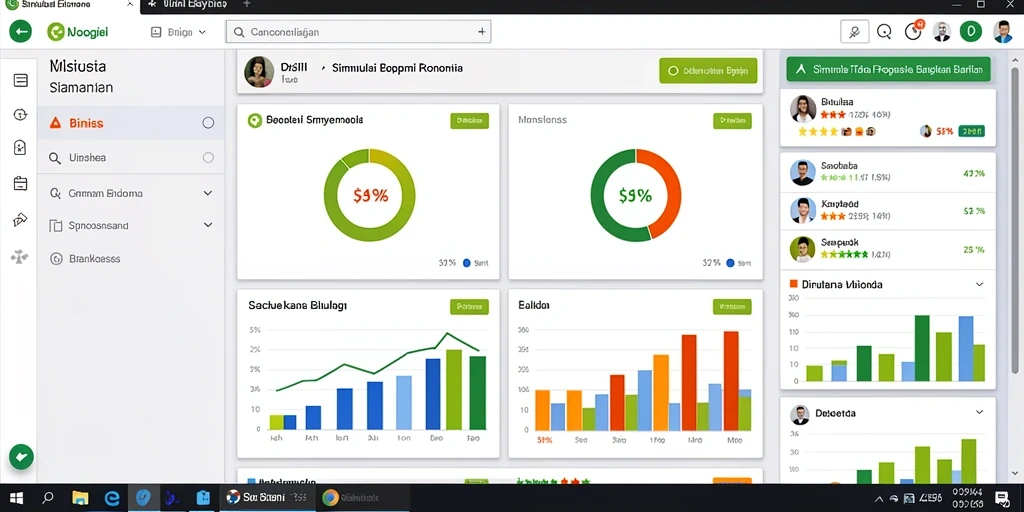Open the green circular O profile badge
1024x512 pixels.
click(x=970, y=31)
